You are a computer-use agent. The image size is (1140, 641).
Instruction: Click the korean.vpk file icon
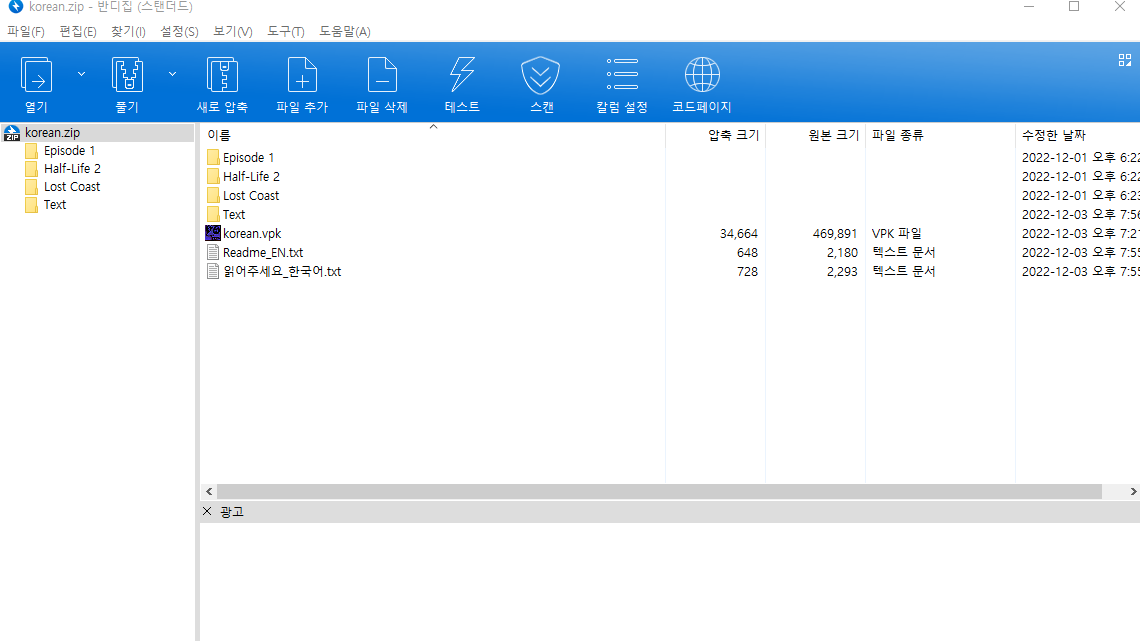click(x=213, y=233)
